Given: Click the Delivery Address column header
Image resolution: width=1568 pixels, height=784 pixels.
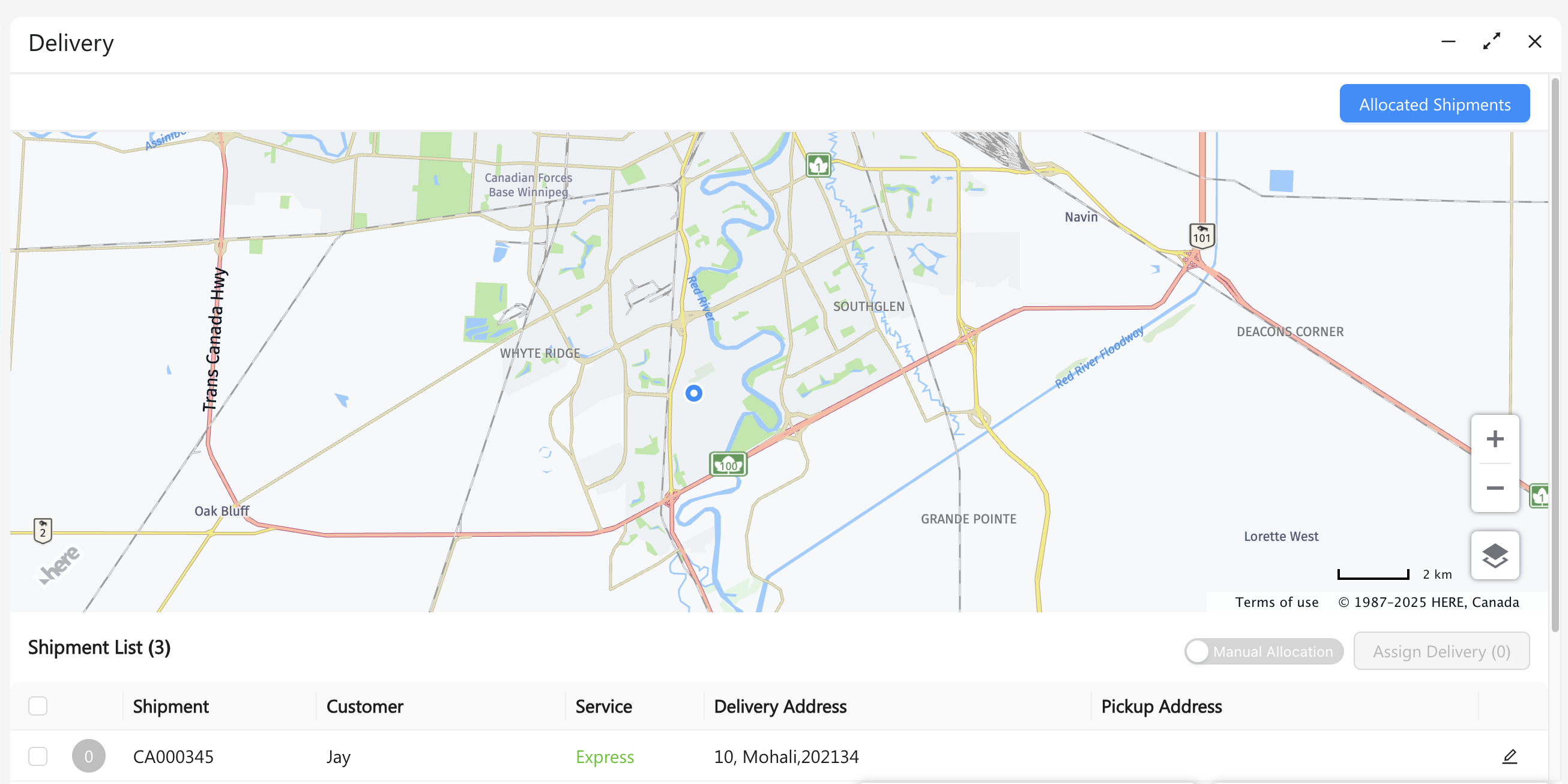Looking at the screenshot, I should pyautogui.click(x=780, y=706).
